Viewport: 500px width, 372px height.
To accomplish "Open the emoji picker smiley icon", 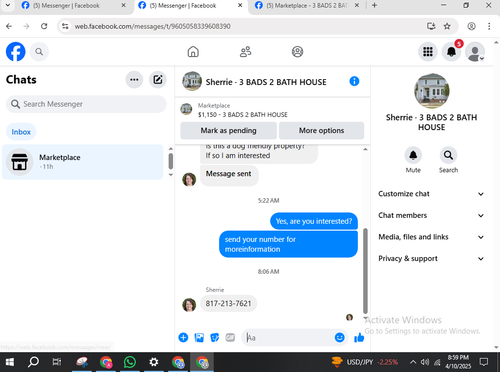I will click(x=339, y=338).
